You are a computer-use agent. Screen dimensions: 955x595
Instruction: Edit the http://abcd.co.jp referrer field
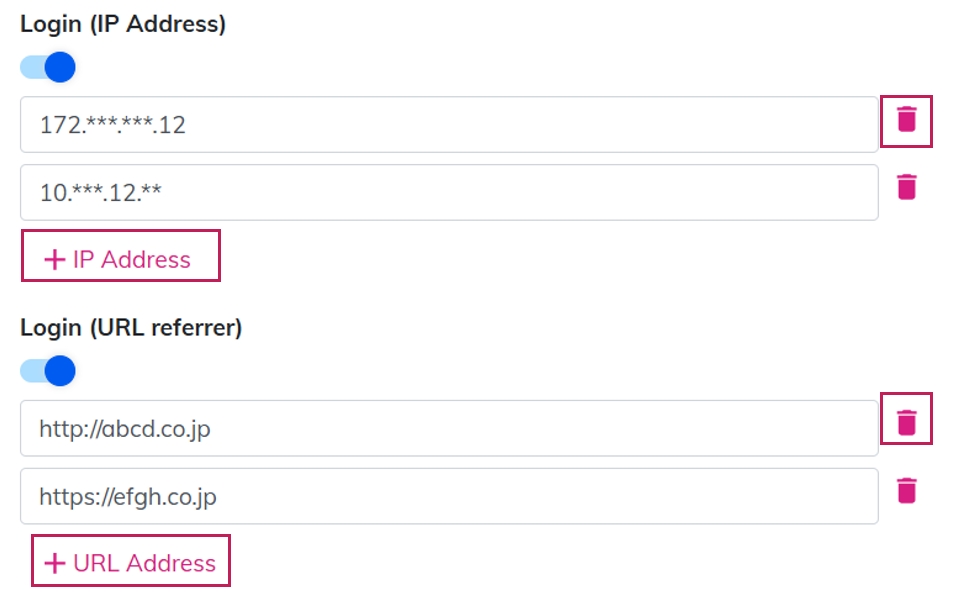(x=449, y=429)
